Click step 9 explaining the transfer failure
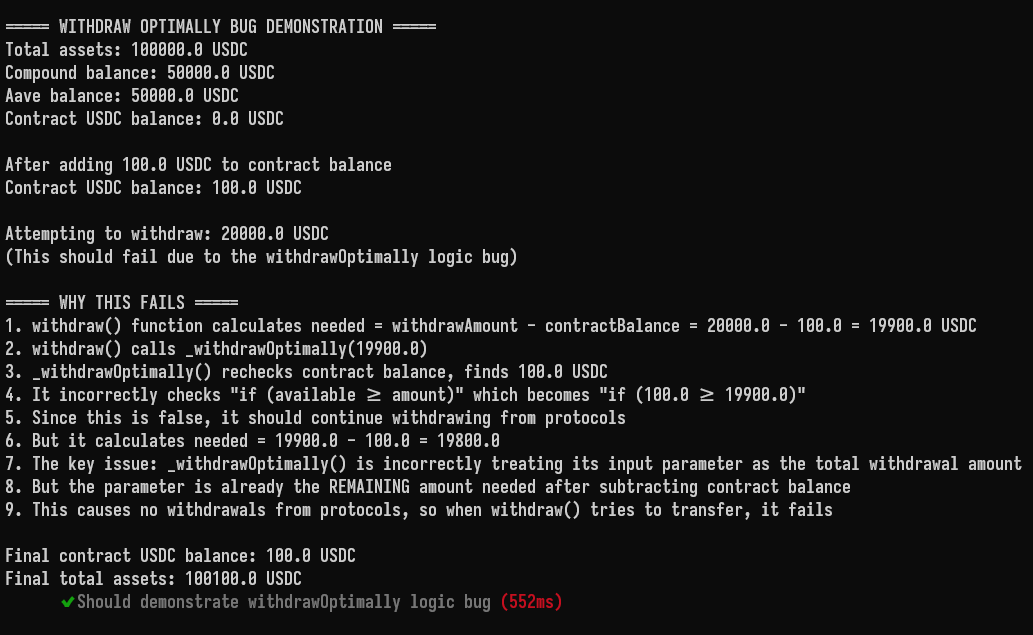Viewport: 1033px width, 635px height. point(419,510)
